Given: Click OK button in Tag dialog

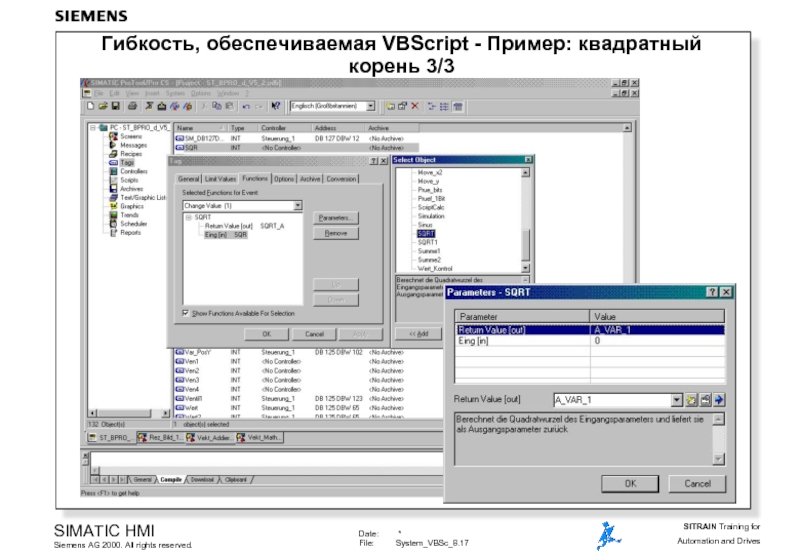Looking at the screenshot, I should click(266, 334).
